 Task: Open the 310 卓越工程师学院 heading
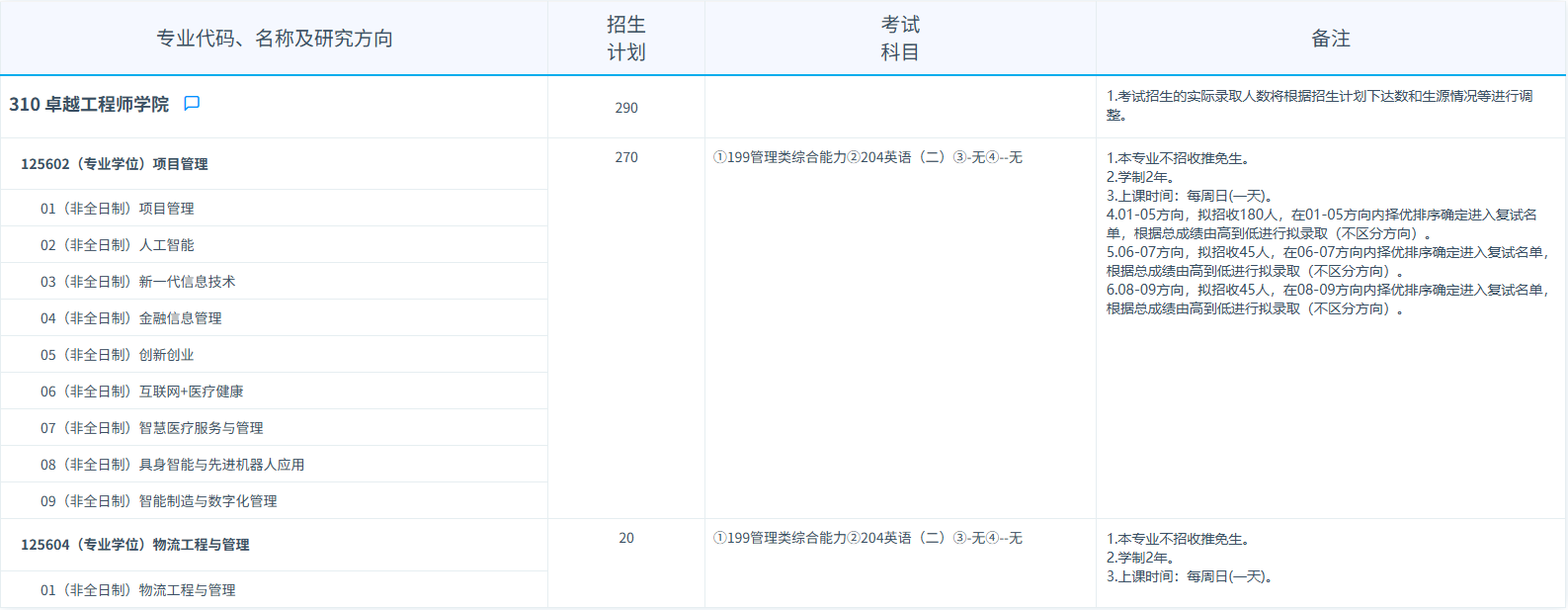coord(89,105)
